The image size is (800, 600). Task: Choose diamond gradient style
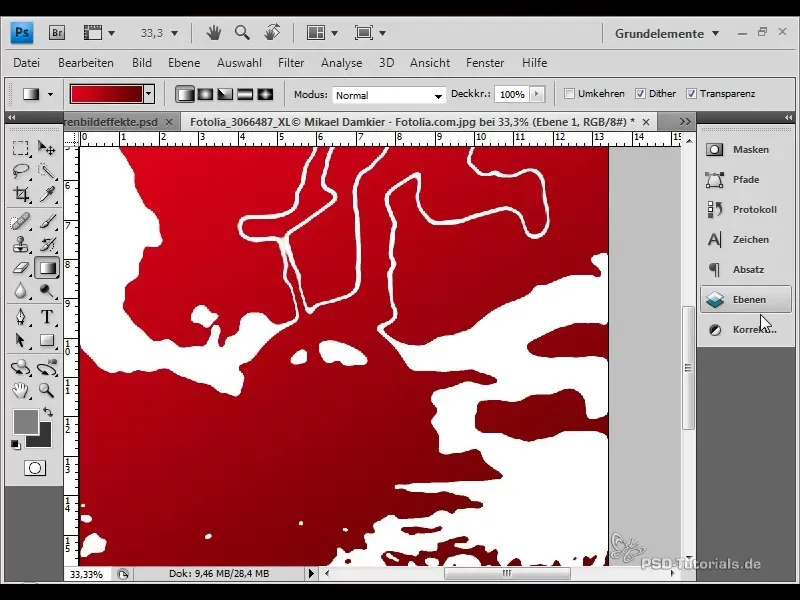click(265, 94)
